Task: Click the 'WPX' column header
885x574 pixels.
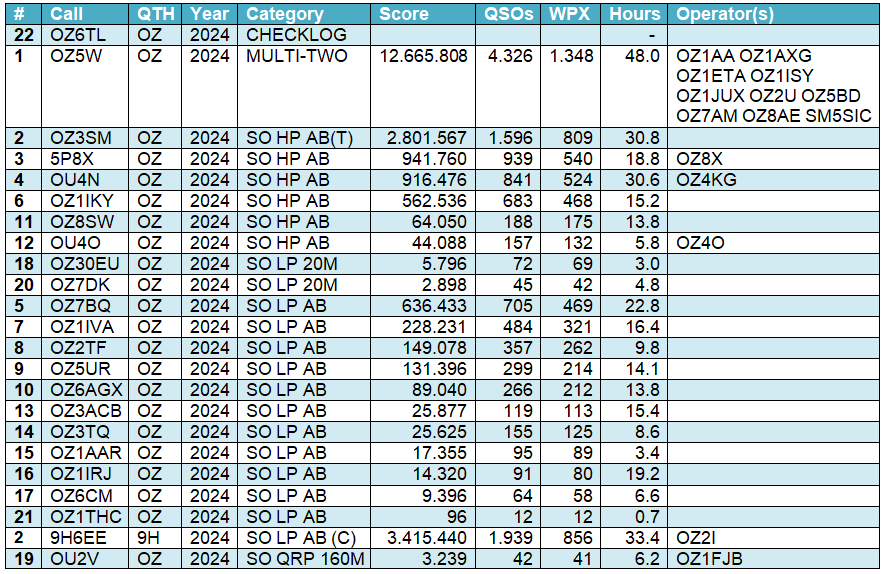Action: pyautogui.click(x=569, y=14)
